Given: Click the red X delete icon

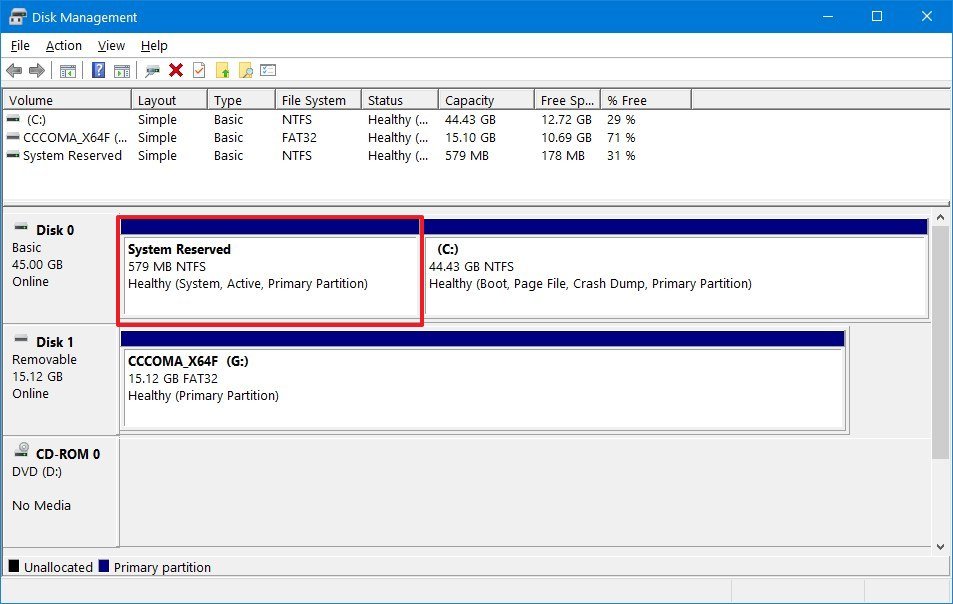Looking at the screenshot, I should coord(176,70).
